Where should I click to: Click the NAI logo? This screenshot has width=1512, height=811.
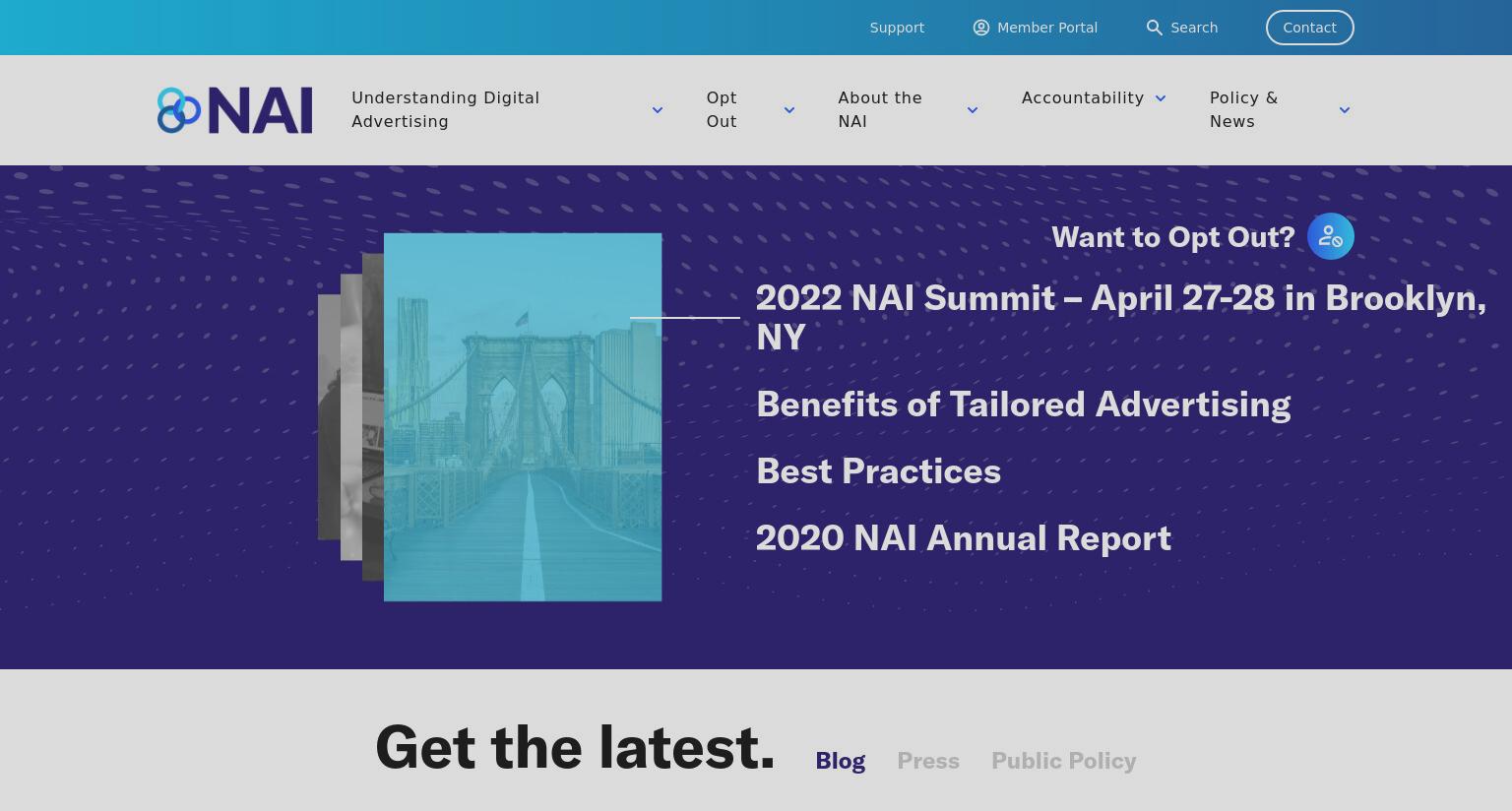[x=234, y=110]
